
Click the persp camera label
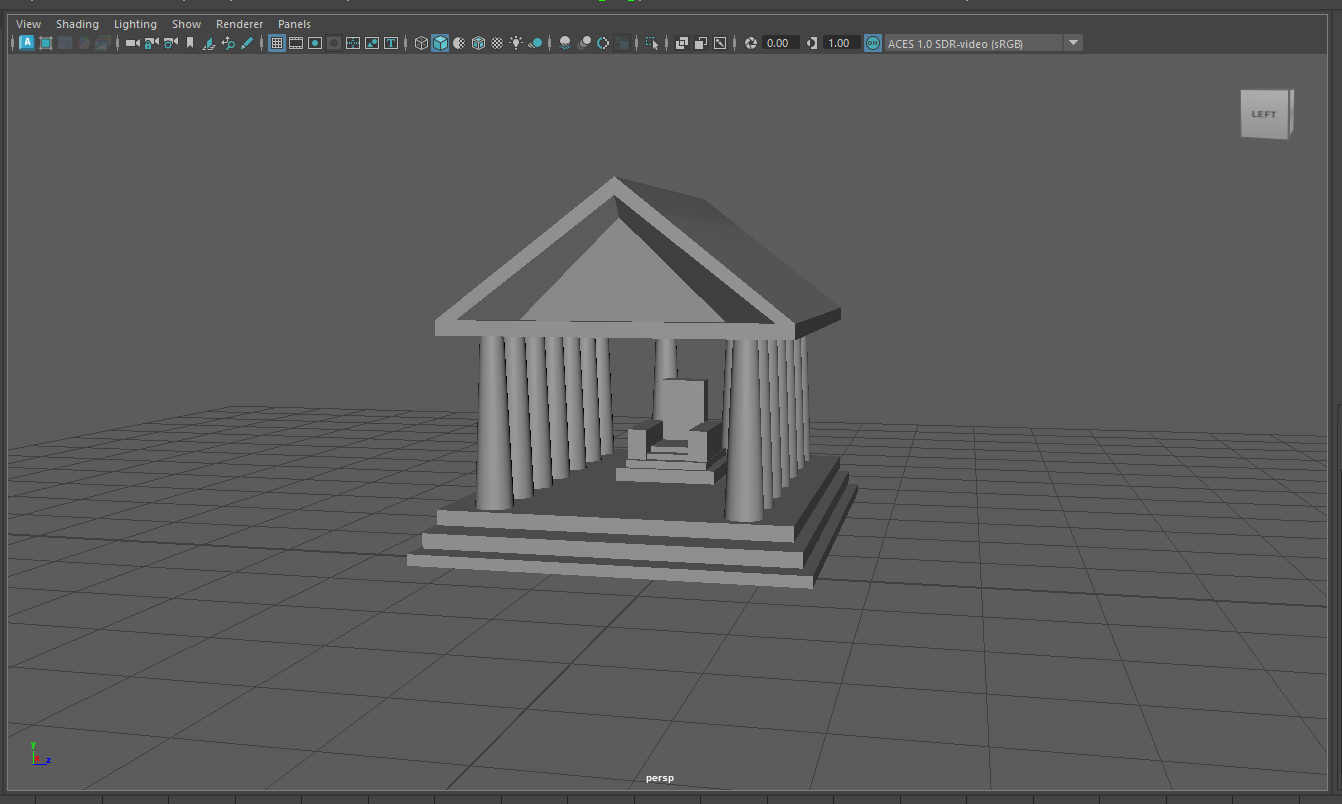660,778
